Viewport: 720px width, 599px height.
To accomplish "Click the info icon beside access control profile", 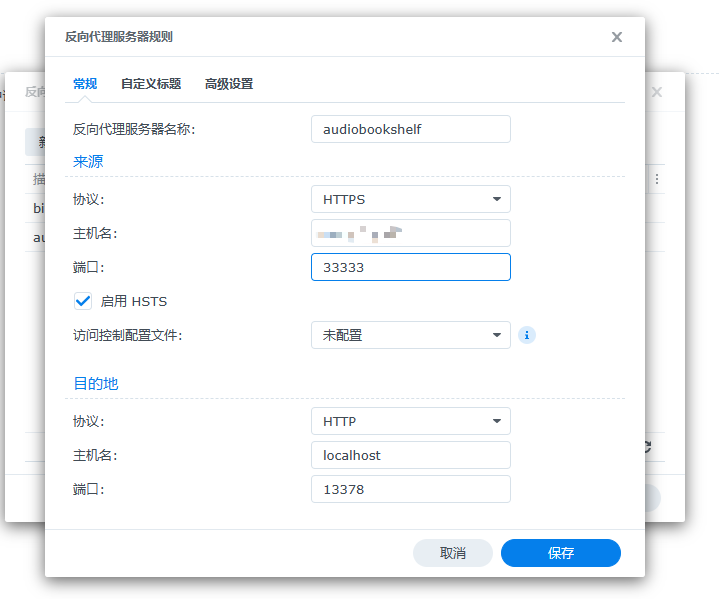I will coord(527,335).
